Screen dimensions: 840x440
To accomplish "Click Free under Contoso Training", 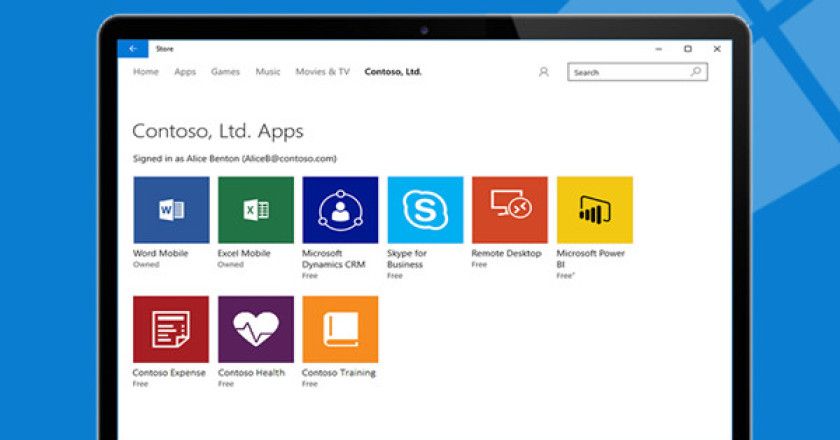I will click(x=310, y=384).
